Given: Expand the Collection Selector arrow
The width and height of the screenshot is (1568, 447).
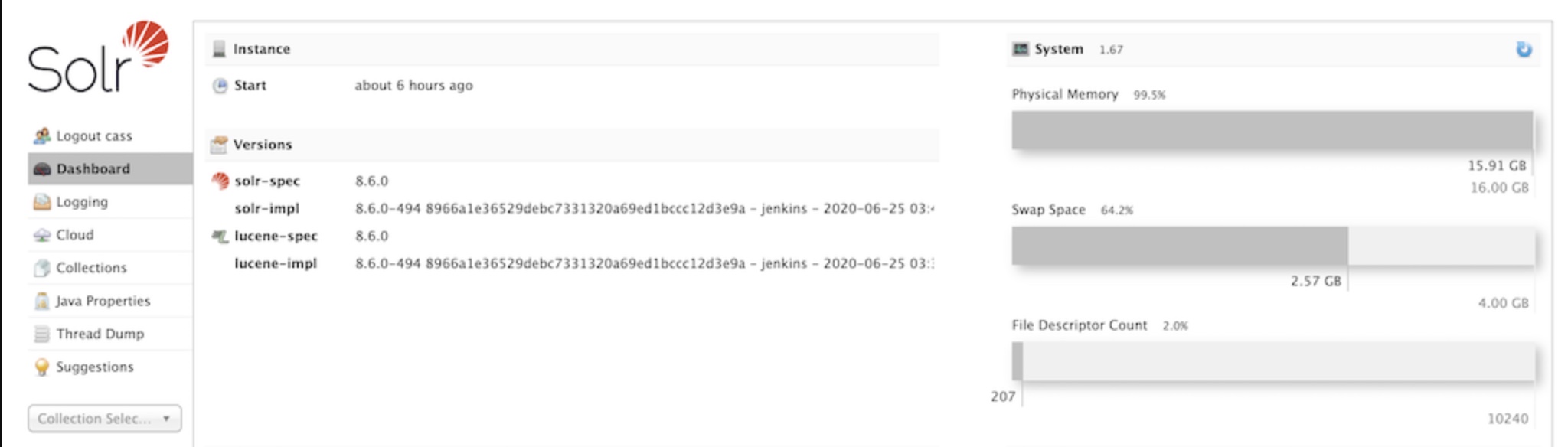Looking at the screenshot, I should [166, 419].
